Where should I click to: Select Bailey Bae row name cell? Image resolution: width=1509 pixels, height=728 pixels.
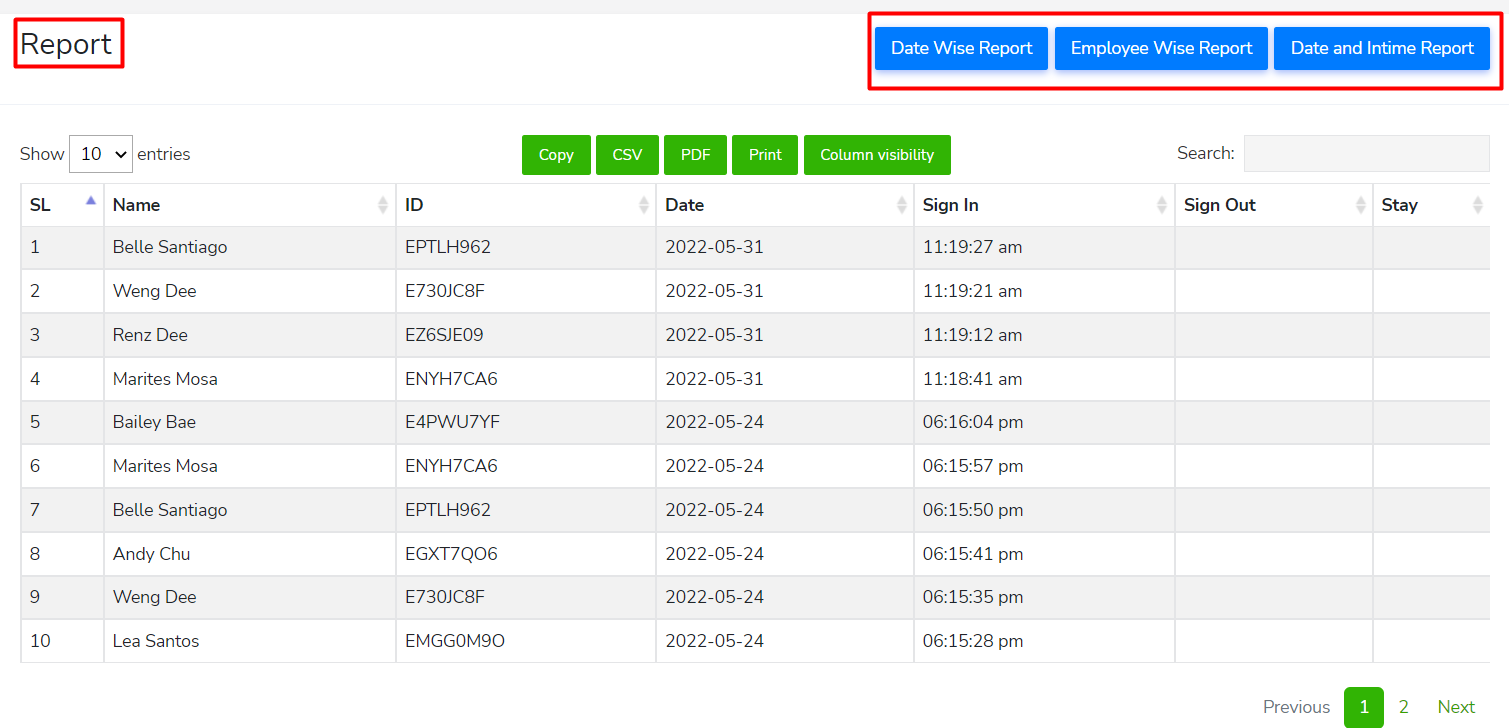coord(154,422)
